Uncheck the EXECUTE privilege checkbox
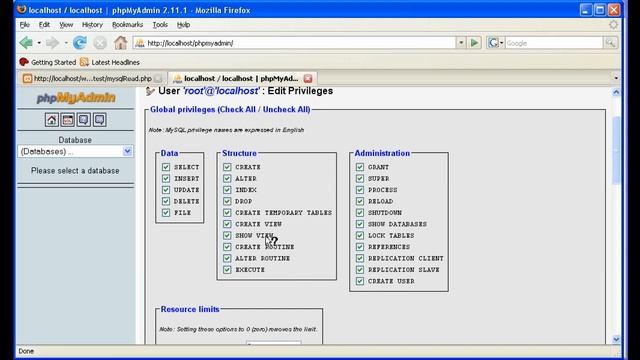 click(227, 270)
